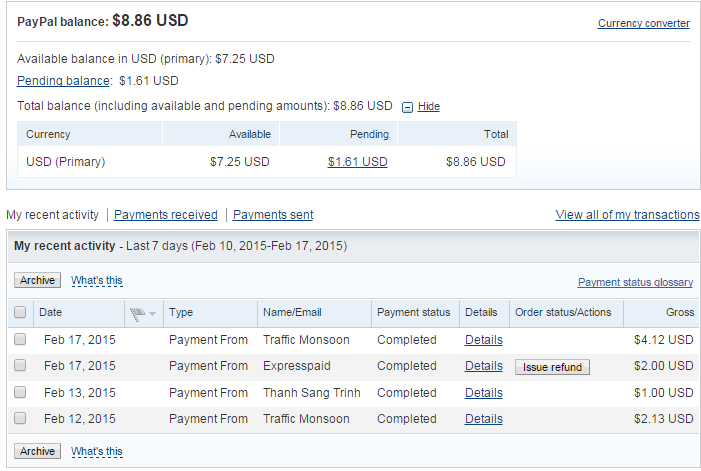Hide the balance breakdown table
The width and height of the screenshot is (701, 471).
point(428,107)
